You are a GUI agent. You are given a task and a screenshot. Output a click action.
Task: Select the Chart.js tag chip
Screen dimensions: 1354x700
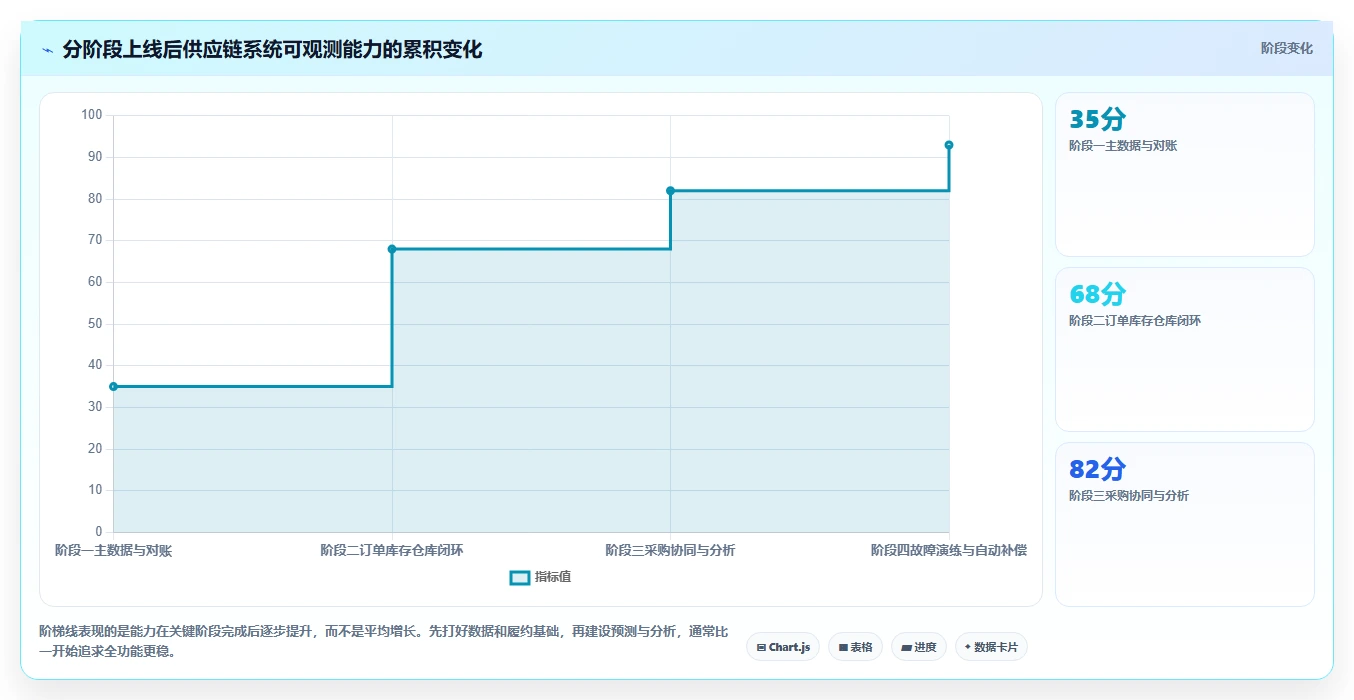pos(783,647)
